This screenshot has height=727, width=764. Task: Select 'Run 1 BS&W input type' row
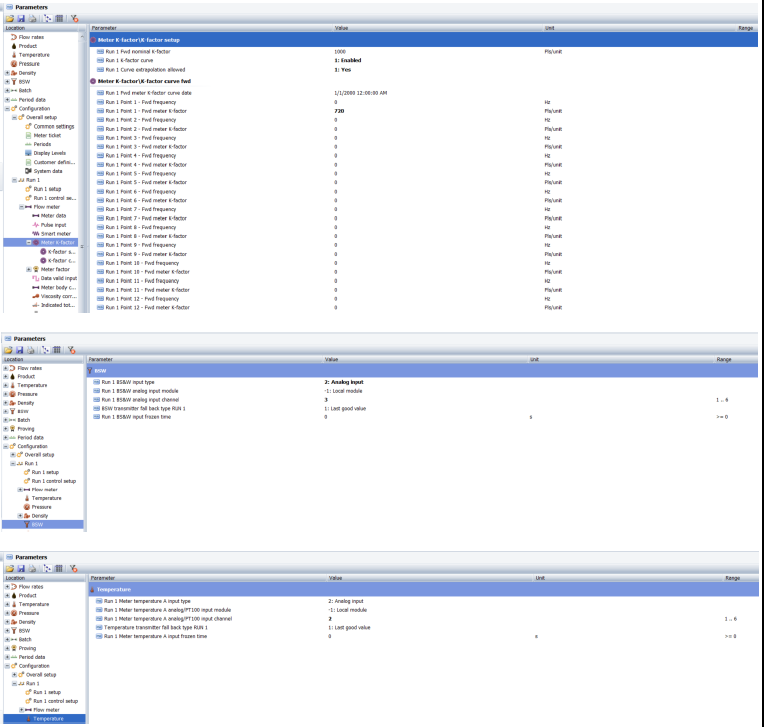click(x=422, y=383)
